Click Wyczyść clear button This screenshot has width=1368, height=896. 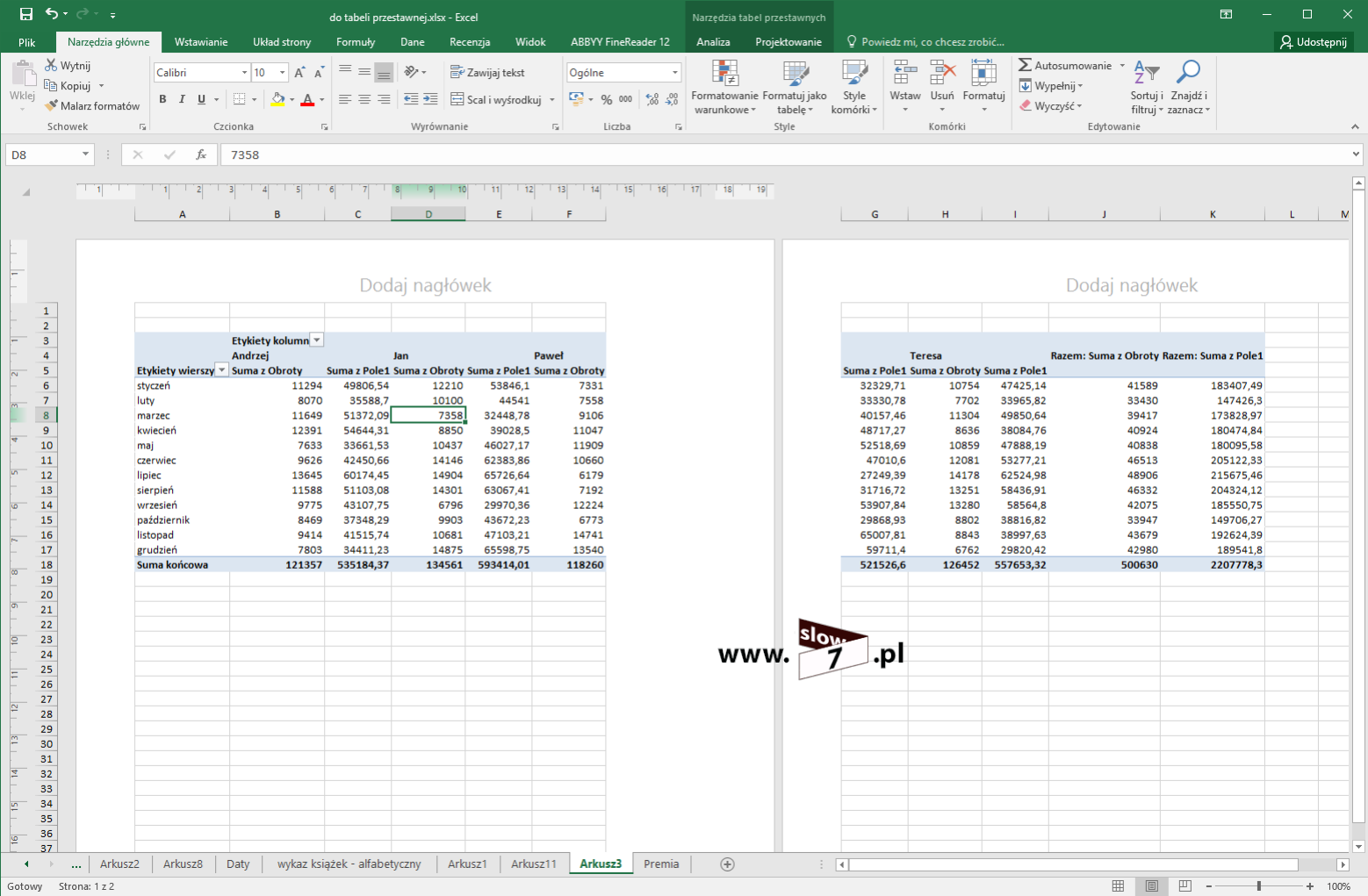coord(1050,106)
